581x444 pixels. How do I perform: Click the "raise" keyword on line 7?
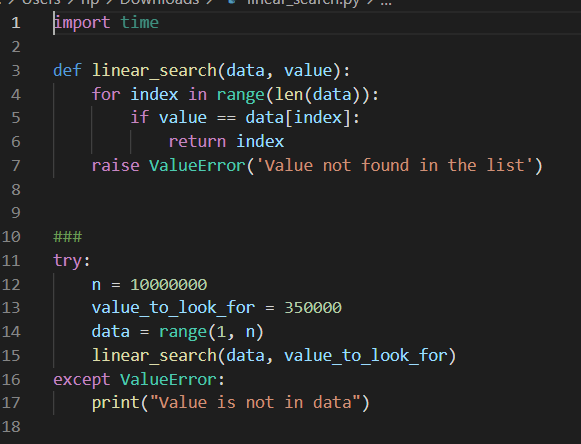point(116,165)
